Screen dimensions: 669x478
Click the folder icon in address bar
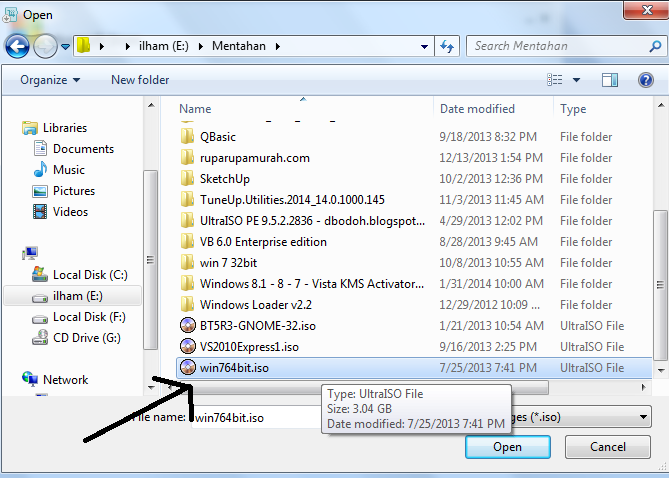coord(84,45)
